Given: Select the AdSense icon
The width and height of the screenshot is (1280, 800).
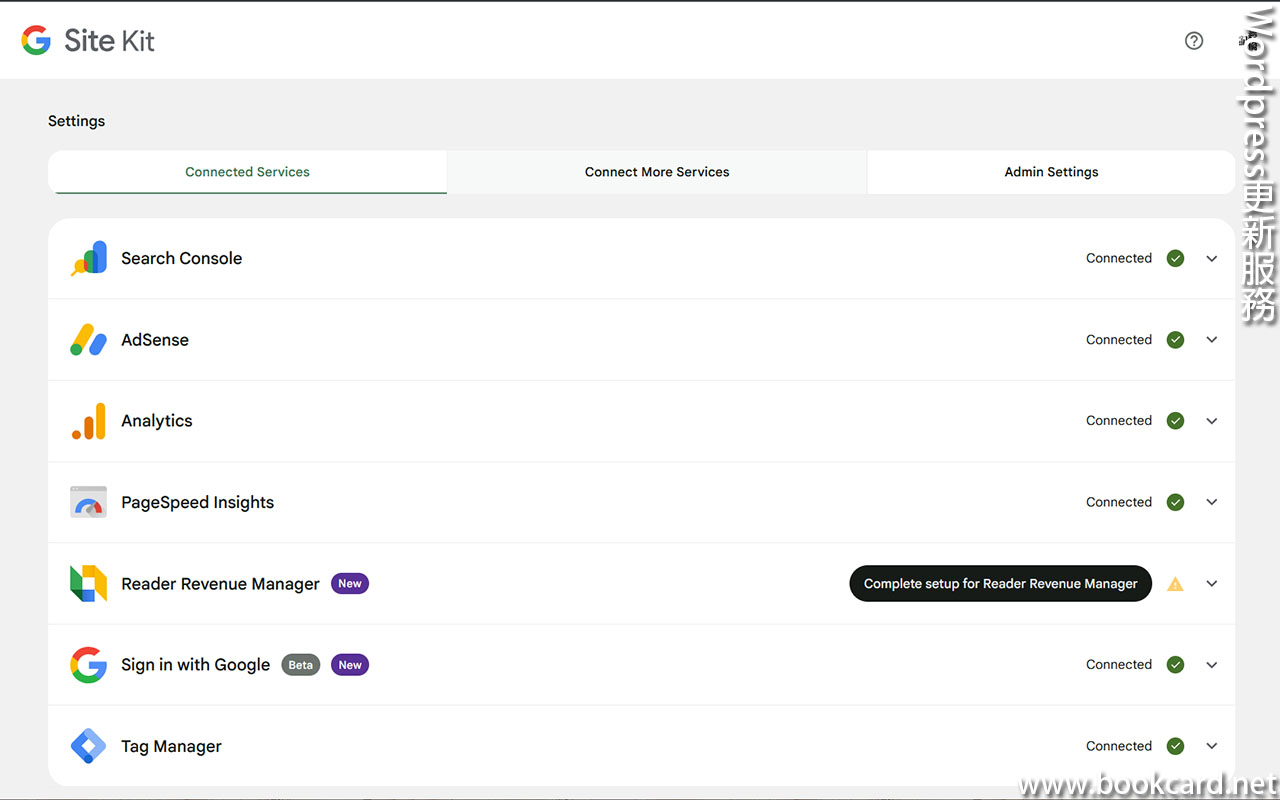Looking at the screenshot, I should click(88, 340).
